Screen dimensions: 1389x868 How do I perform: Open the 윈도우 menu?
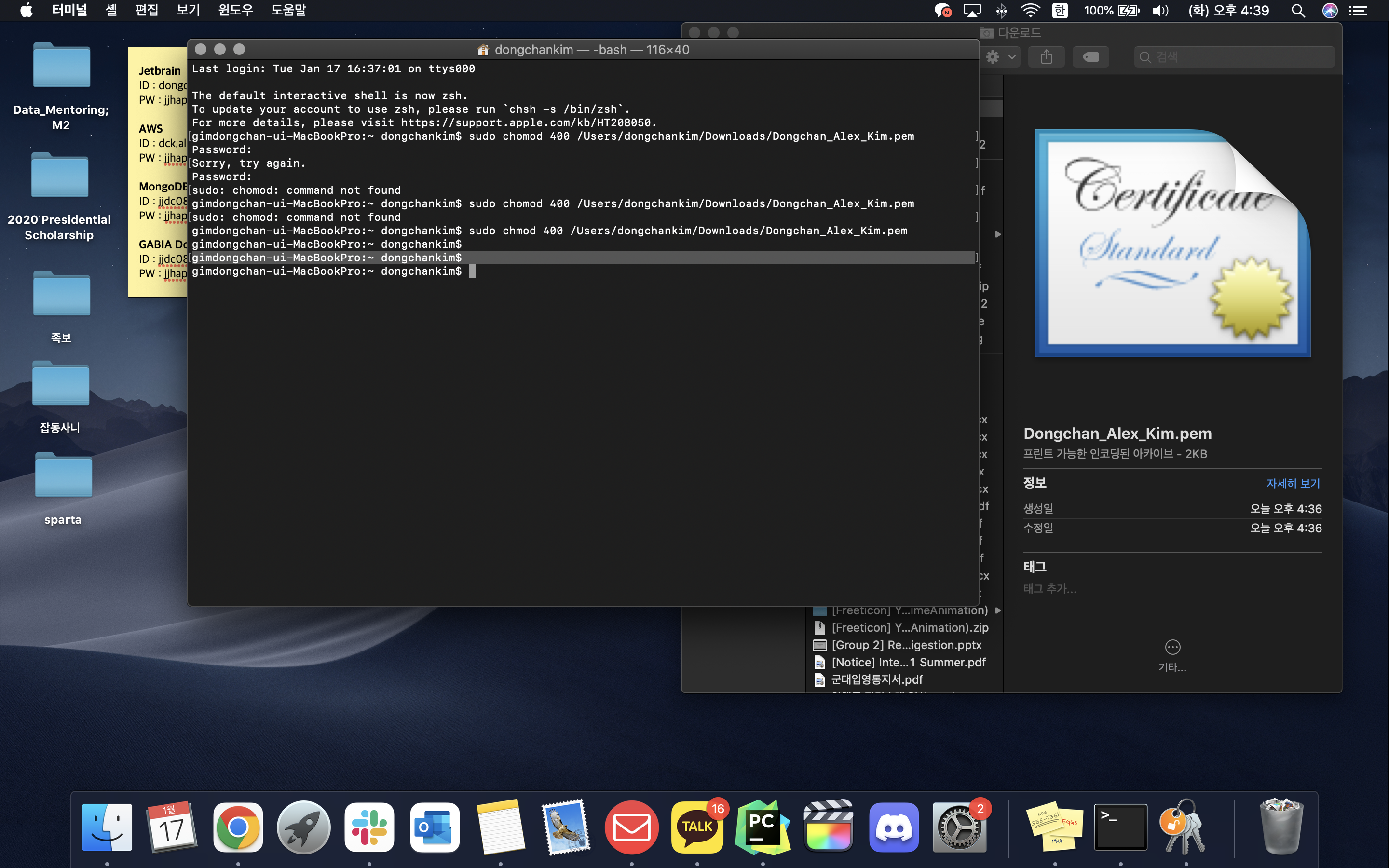pyautogui.click(x=235, y=10)
